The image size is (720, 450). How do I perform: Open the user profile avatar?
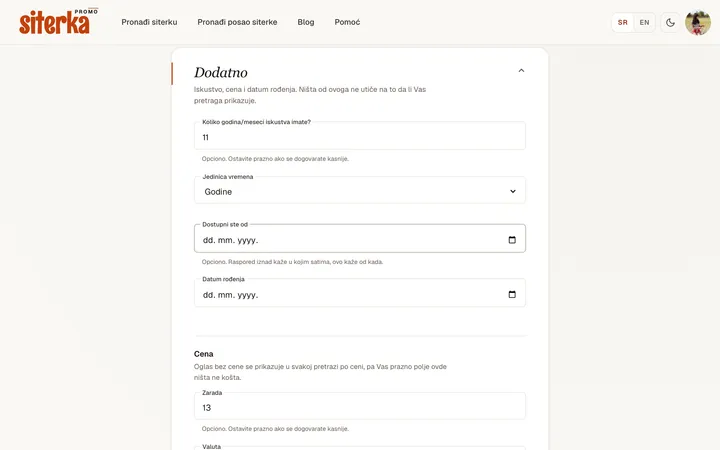698,22
